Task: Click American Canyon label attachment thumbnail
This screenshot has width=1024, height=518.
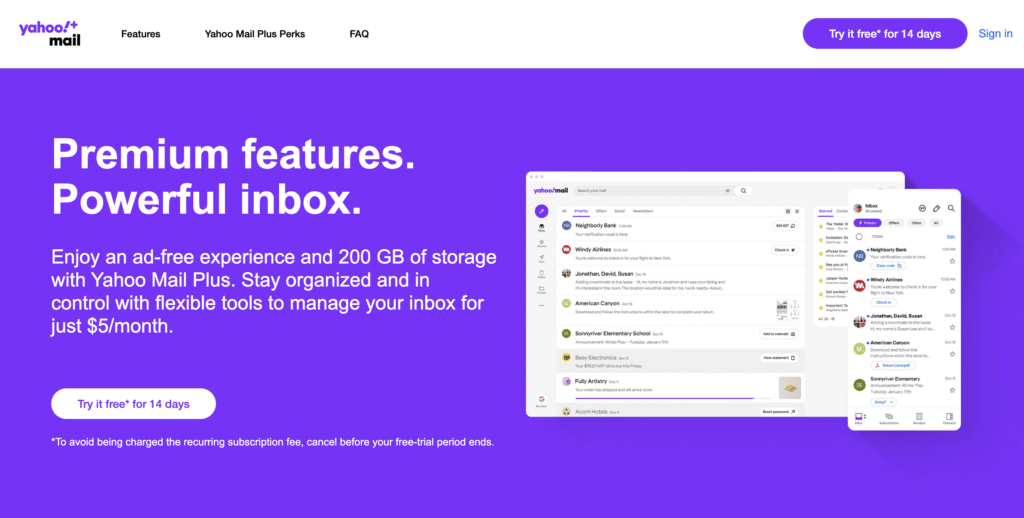Action: point(788,310)
